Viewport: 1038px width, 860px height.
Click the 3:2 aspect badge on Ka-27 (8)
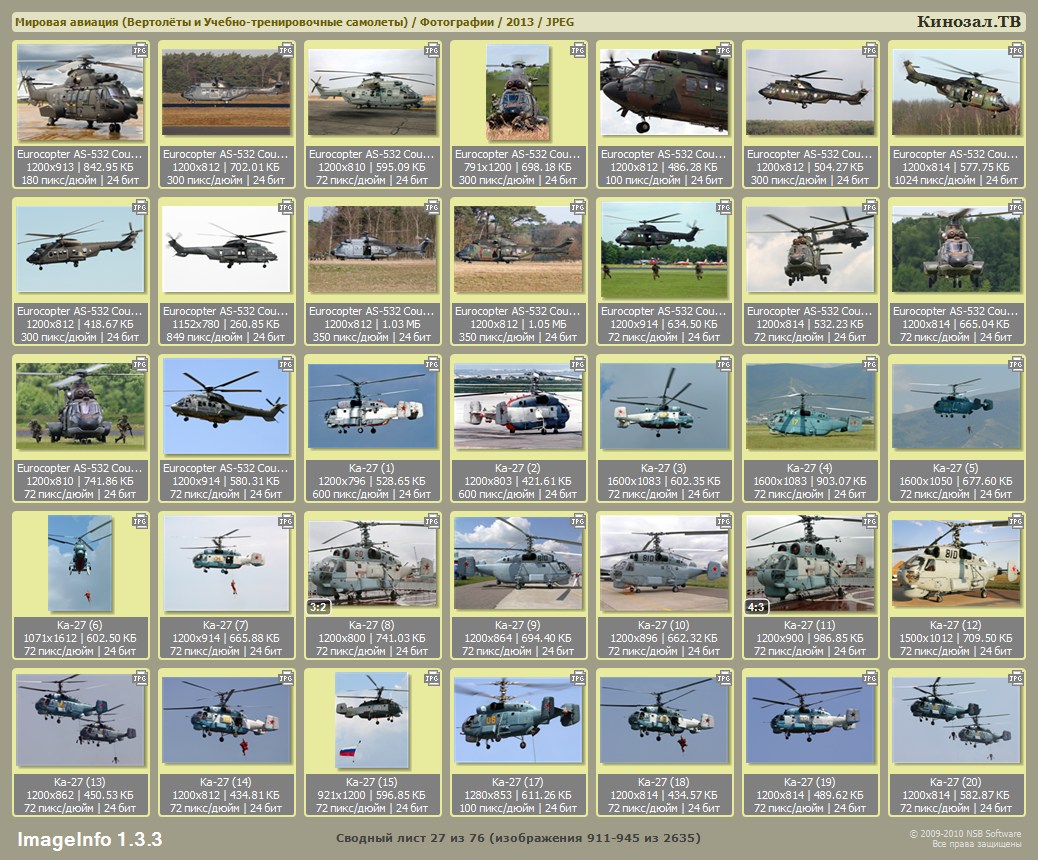[x=318, y=606]
